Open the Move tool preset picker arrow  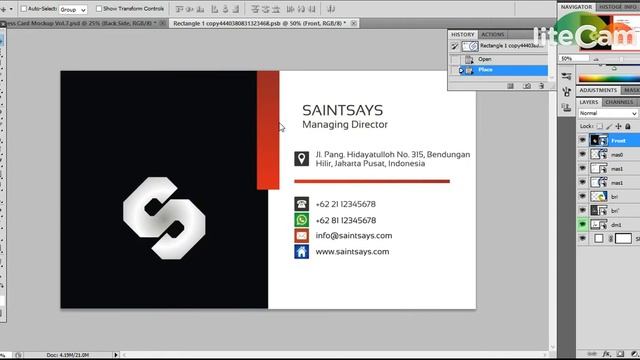[11, 9]
